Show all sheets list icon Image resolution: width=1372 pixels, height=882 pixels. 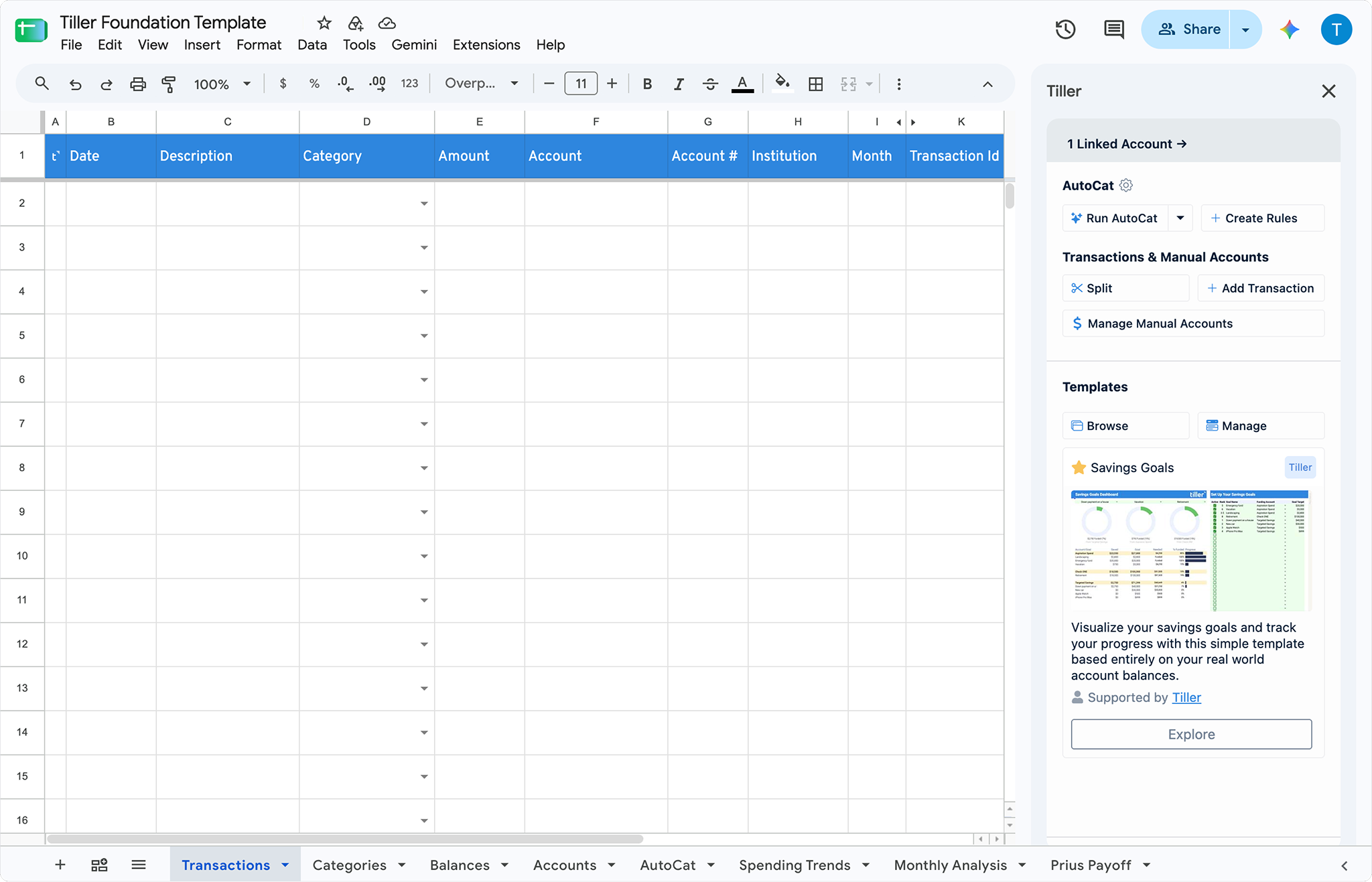click(139, 865)
